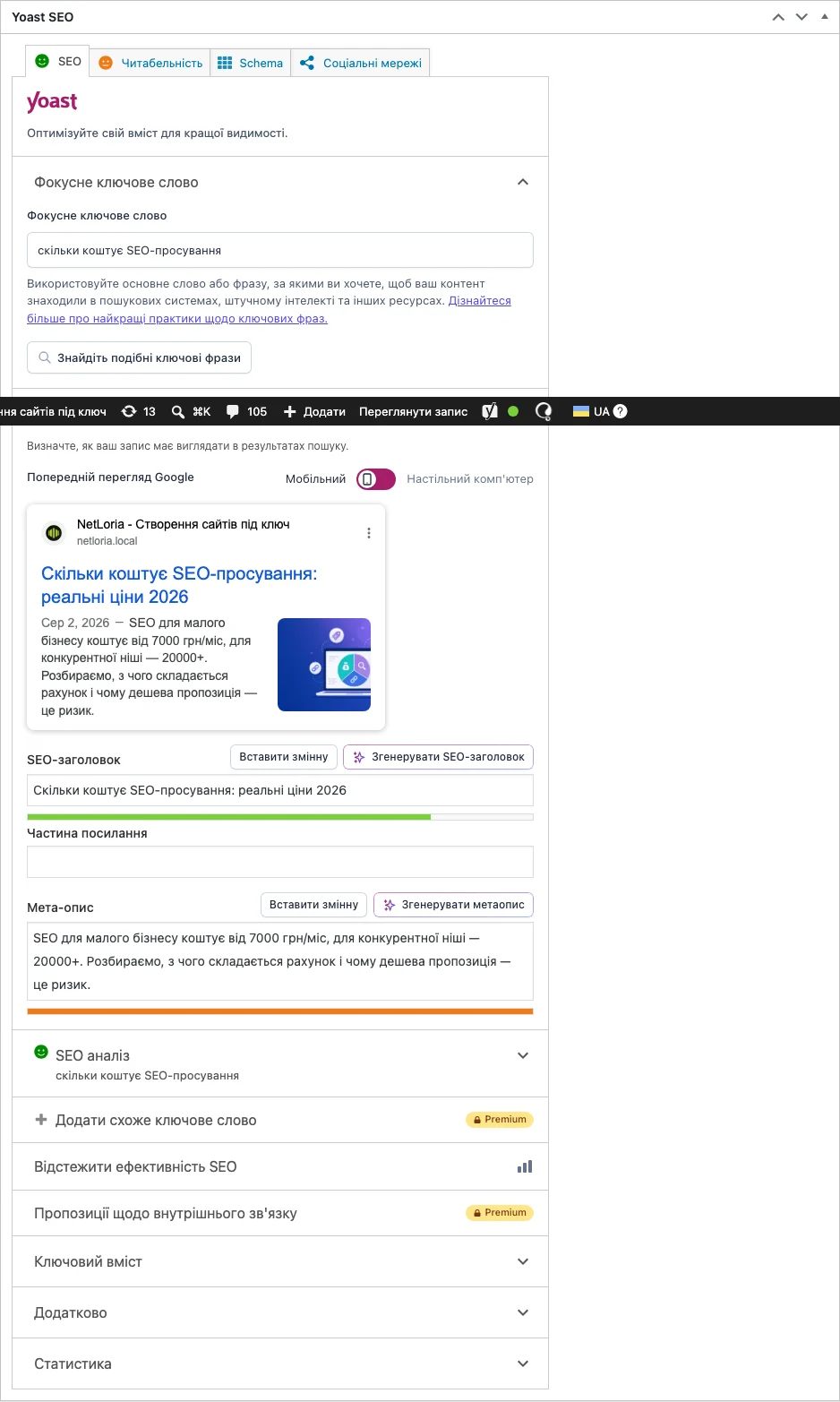The width and height of the screenshot is (840, 1402).
Task: Select Мобільний preview label
Action: (x=315, y=479)
